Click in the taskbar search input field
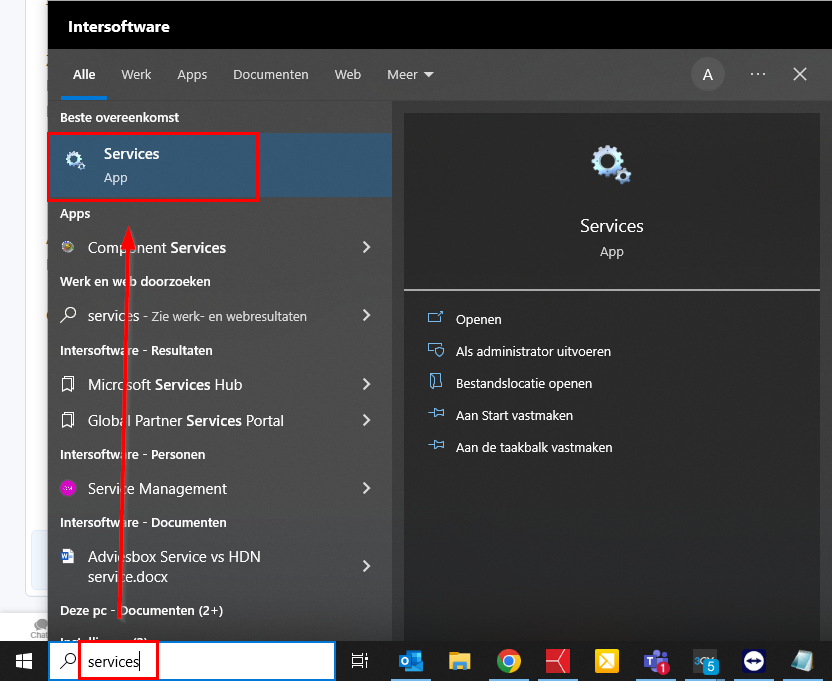 (x=192, y=661)
